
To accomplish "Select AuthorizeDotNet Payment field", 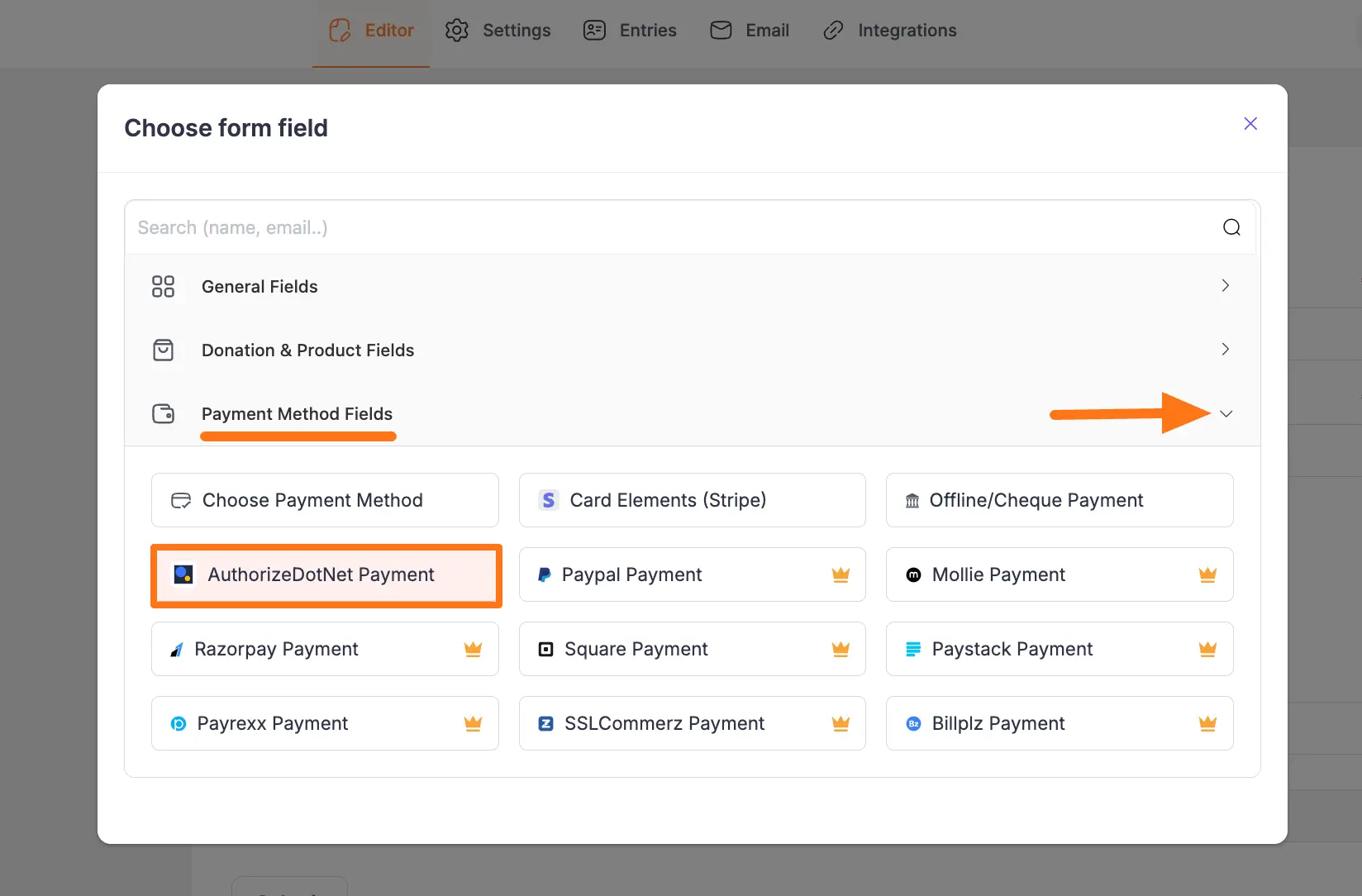I will pyautogui.click(x=326, y=574).
